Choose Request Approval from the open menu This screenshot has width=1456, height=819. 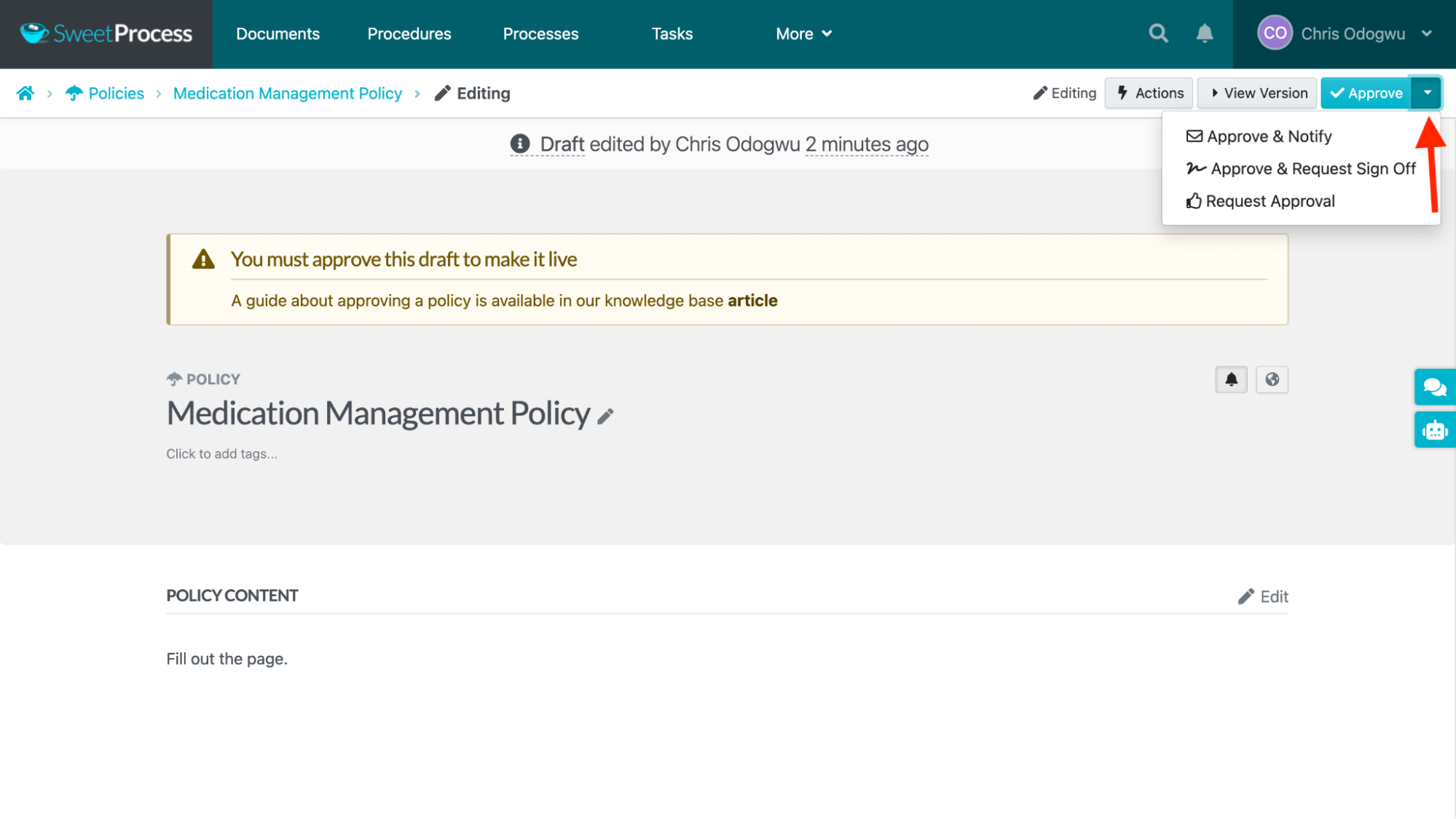tap(1270, 201)
